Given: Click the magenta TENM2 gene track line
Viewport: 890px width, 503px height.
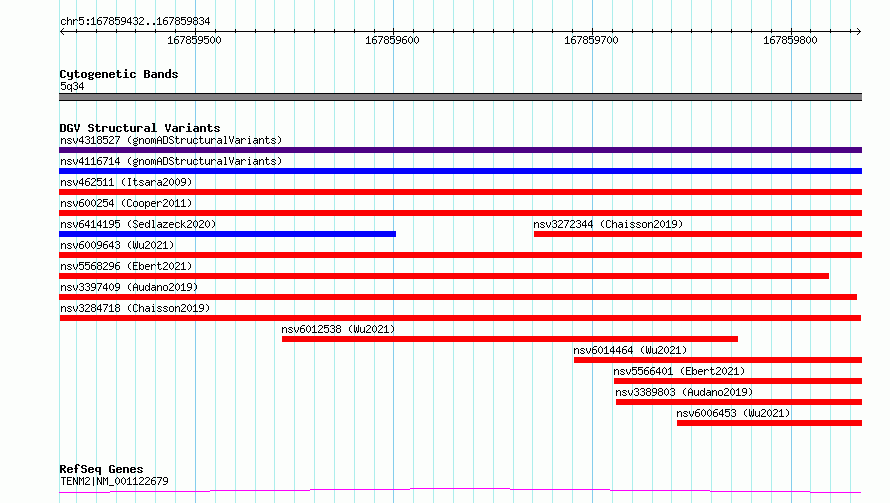Looking at the screenshot, I should click(460, 490).
